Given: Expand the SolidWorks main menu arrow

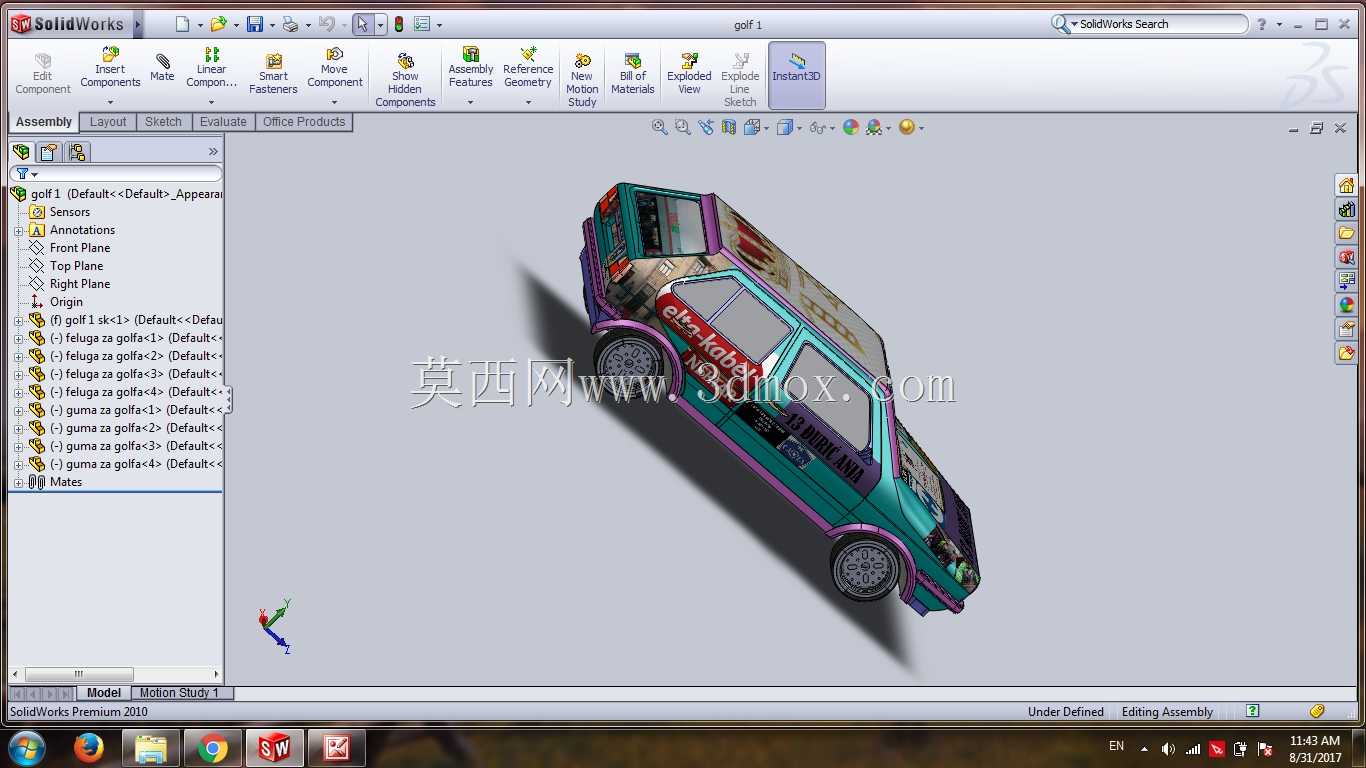Looking at the screenshot, I should [138, 24].
